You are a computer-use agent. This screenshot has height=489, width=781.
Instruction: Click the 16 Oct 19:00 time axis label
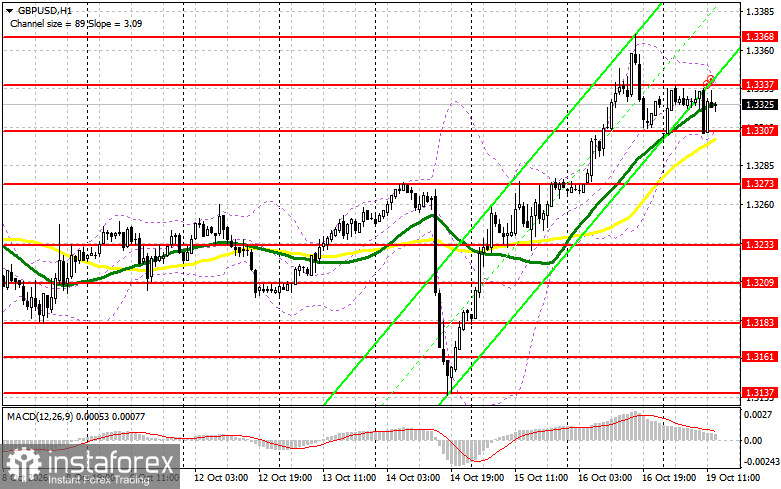click(669, 478)
